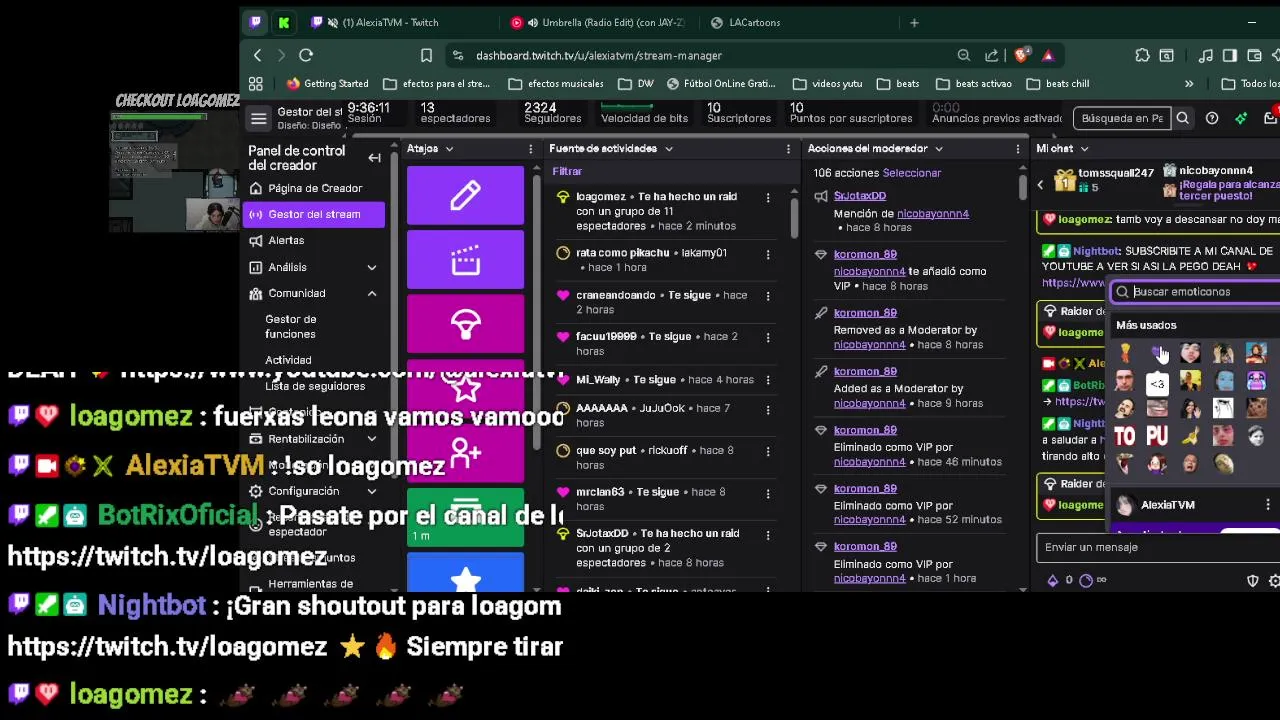The image size is (1280, 720).
Task: Open the Atajos panel three-dot menu
Action: point(531,149)
